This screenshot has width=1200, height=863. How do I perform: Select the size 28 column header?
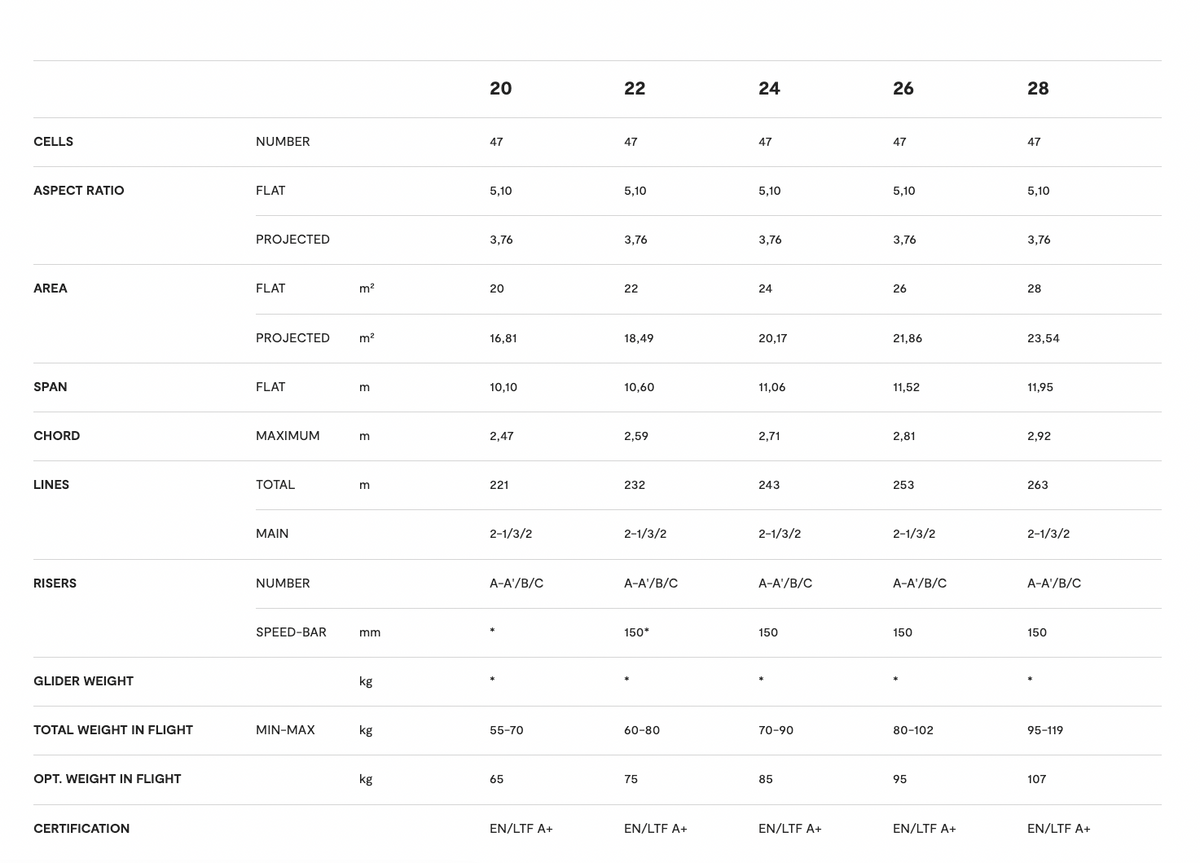pyautogui.click(x=1038, y=88)
